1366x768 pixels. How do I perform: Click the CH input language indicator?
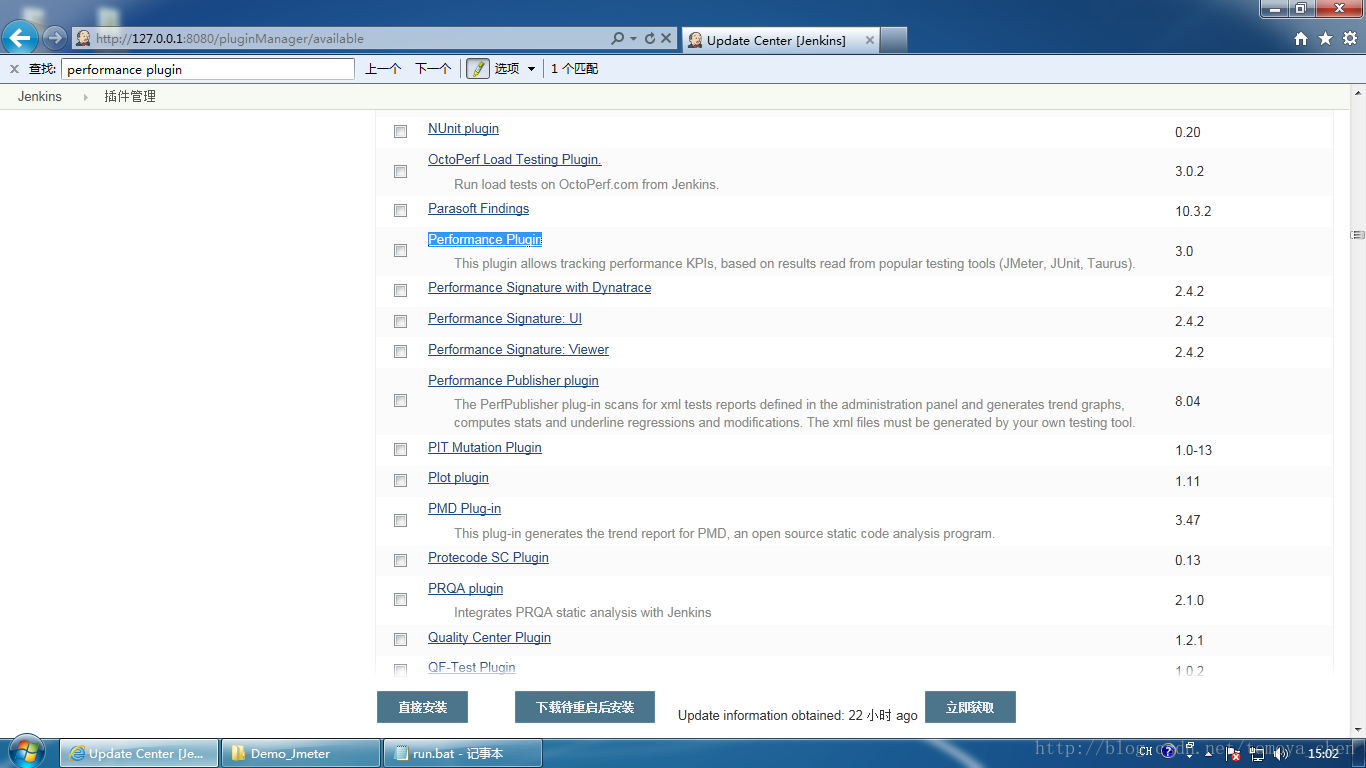(1145, 753)
